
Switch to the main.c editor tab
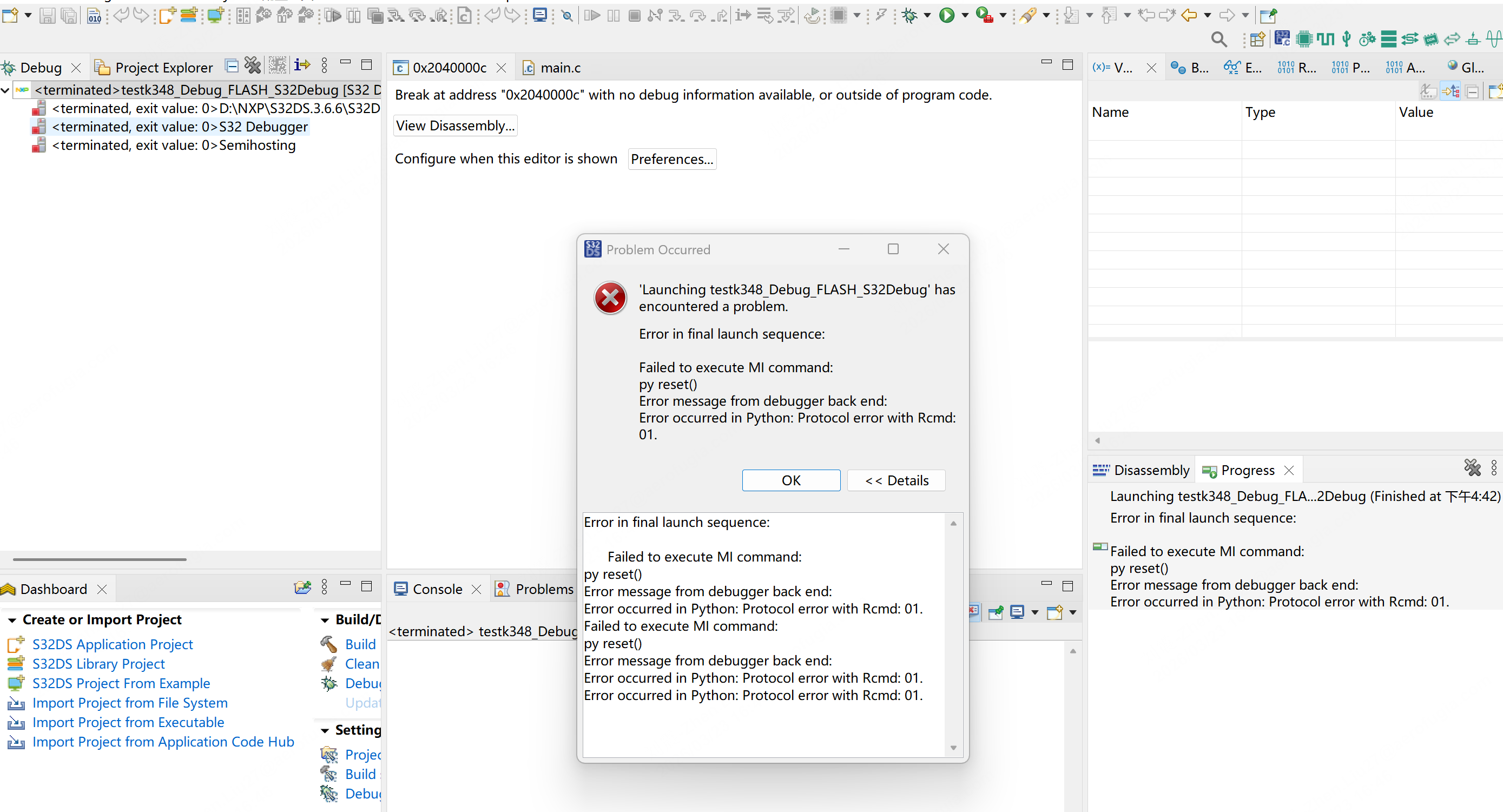click(x=551, y=68)
